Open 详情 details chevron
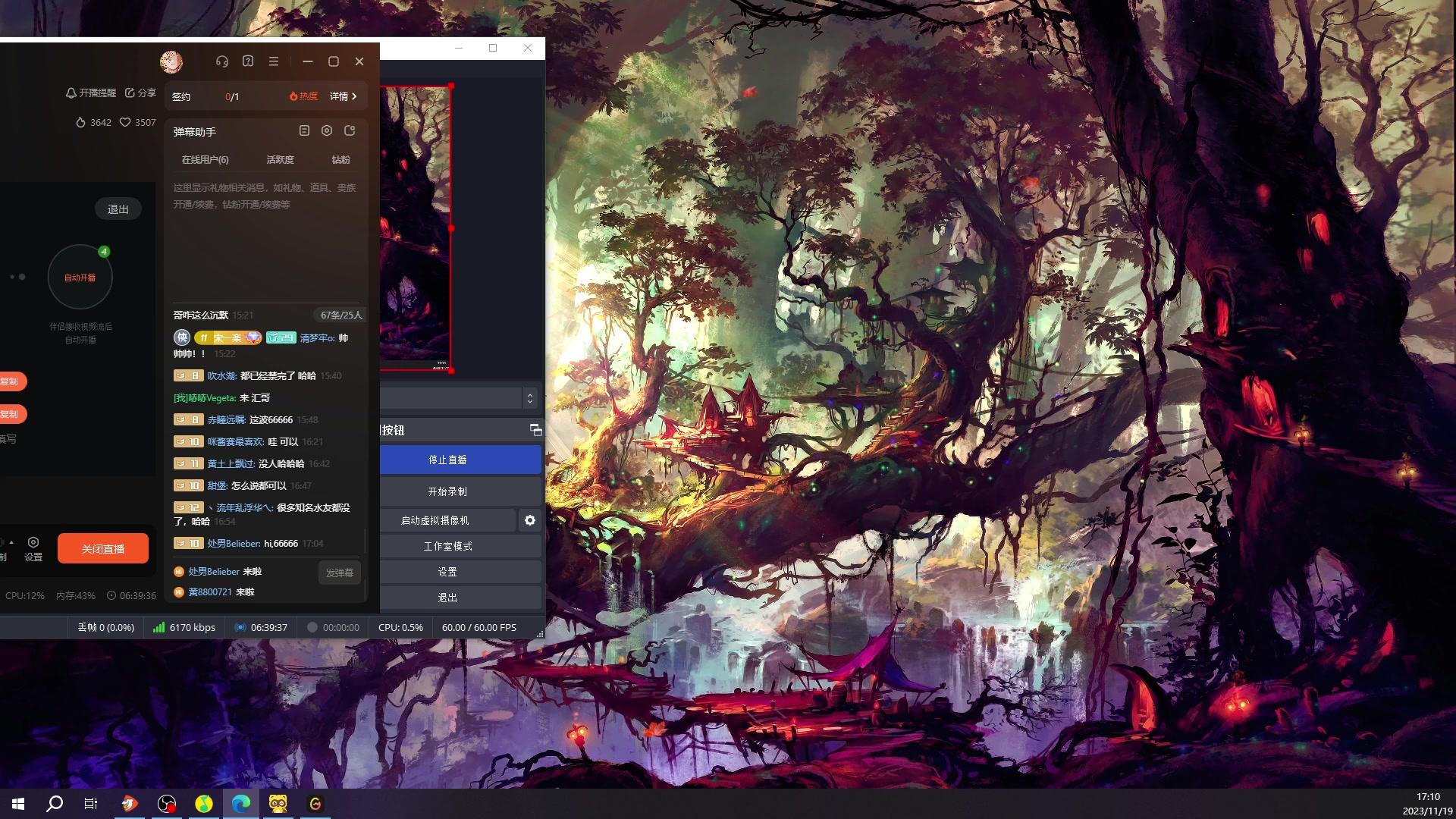This screenshot has height=819, width=1456. [344, 96]
